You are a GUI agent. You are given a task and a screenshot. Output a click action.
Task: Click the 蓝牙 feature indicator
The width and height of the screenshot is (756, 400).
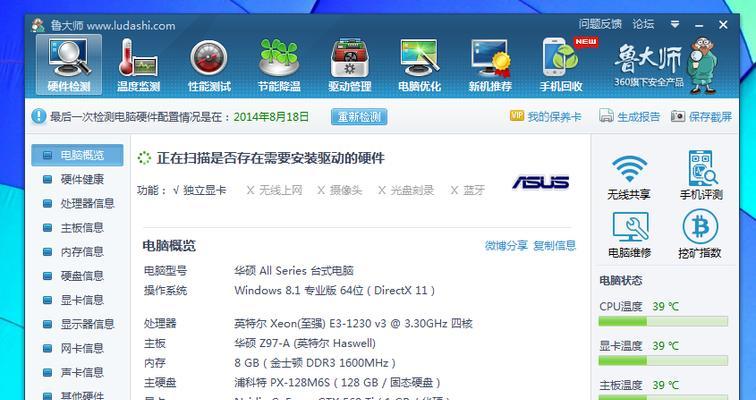[x=468, y=190]
